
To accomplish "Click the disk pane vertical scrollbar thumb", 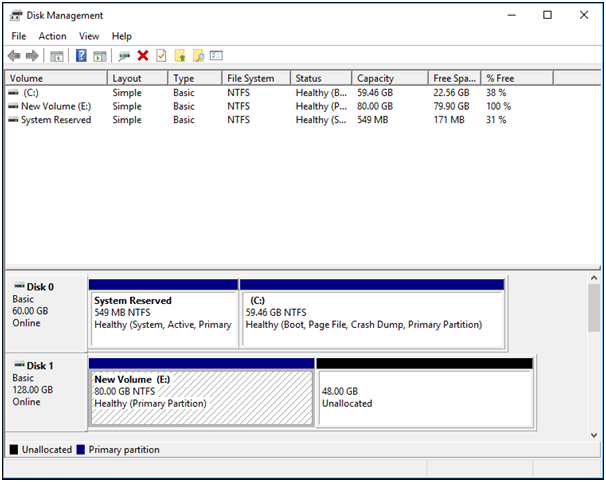I will point(594,308).
